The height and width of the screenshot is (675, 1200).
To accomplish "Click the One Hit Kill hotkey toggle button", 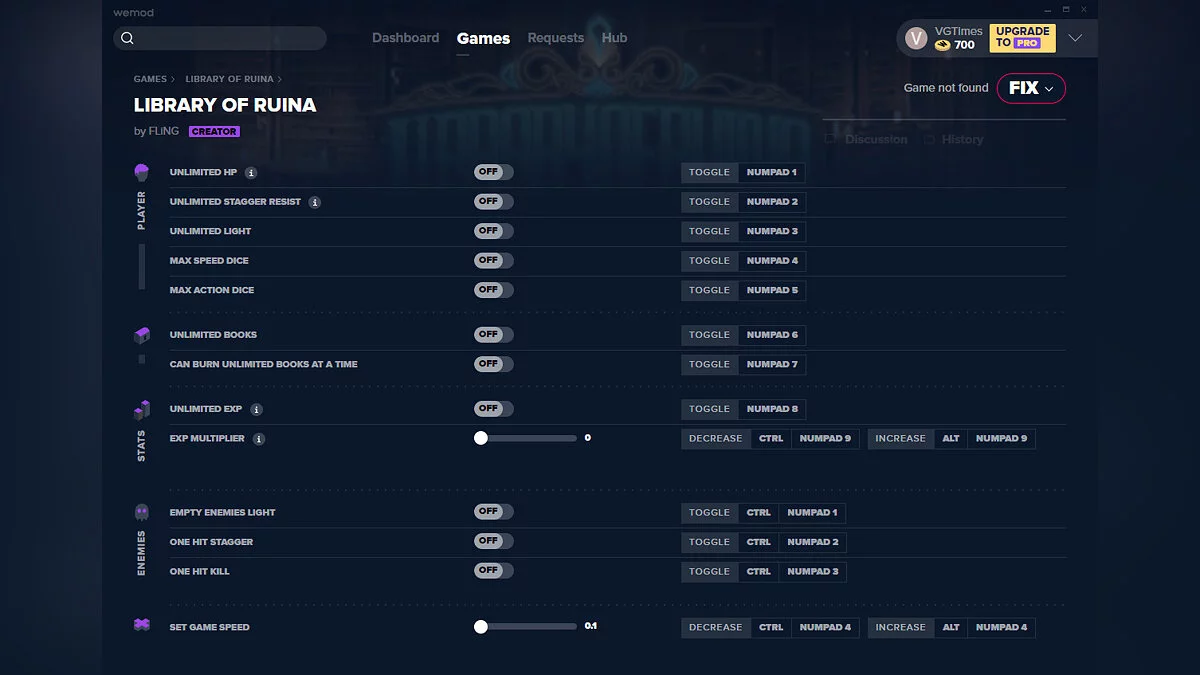I will coord(710,572).
